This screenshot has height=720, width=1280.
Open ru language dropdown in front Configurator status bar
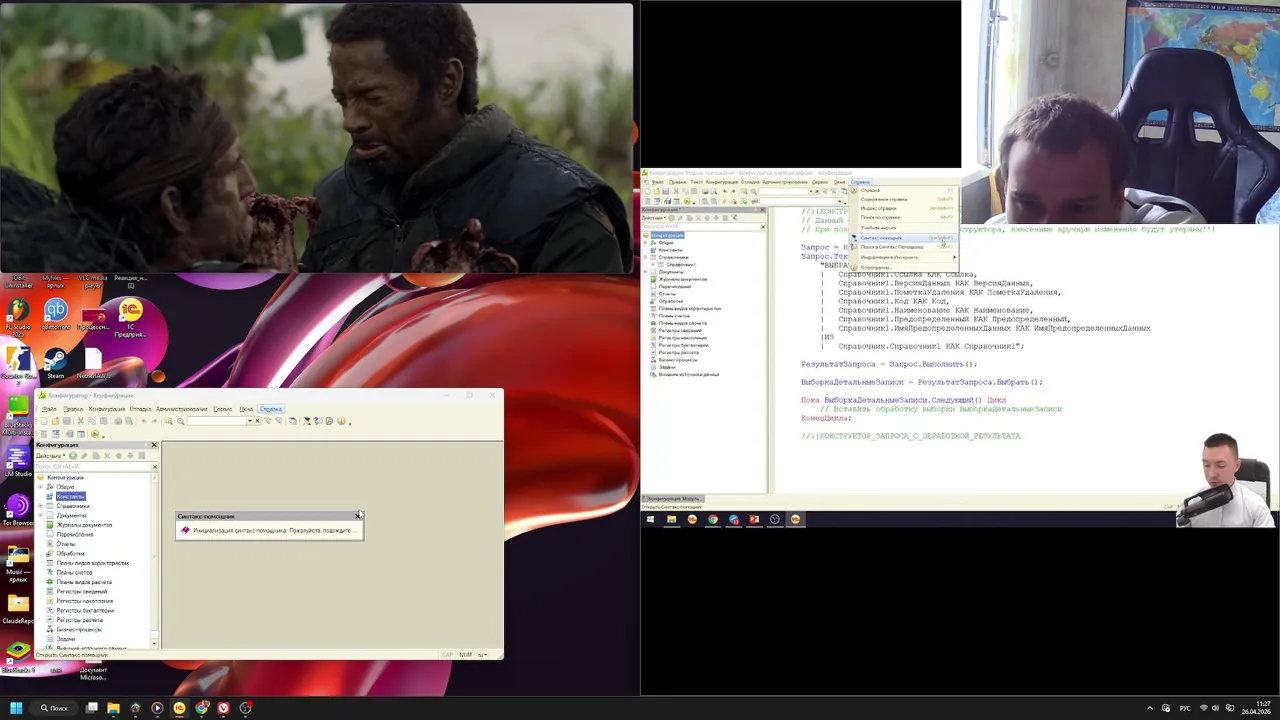coord(483,655)
